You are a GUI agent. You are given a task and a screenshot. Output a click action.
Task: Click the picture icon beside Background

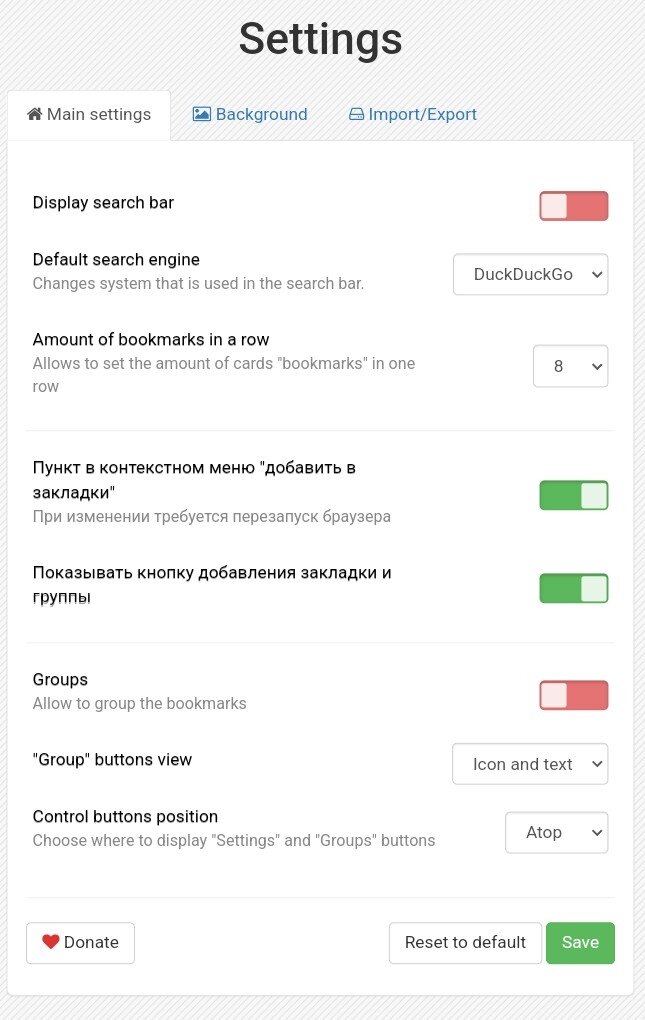[x=202, y=114]
